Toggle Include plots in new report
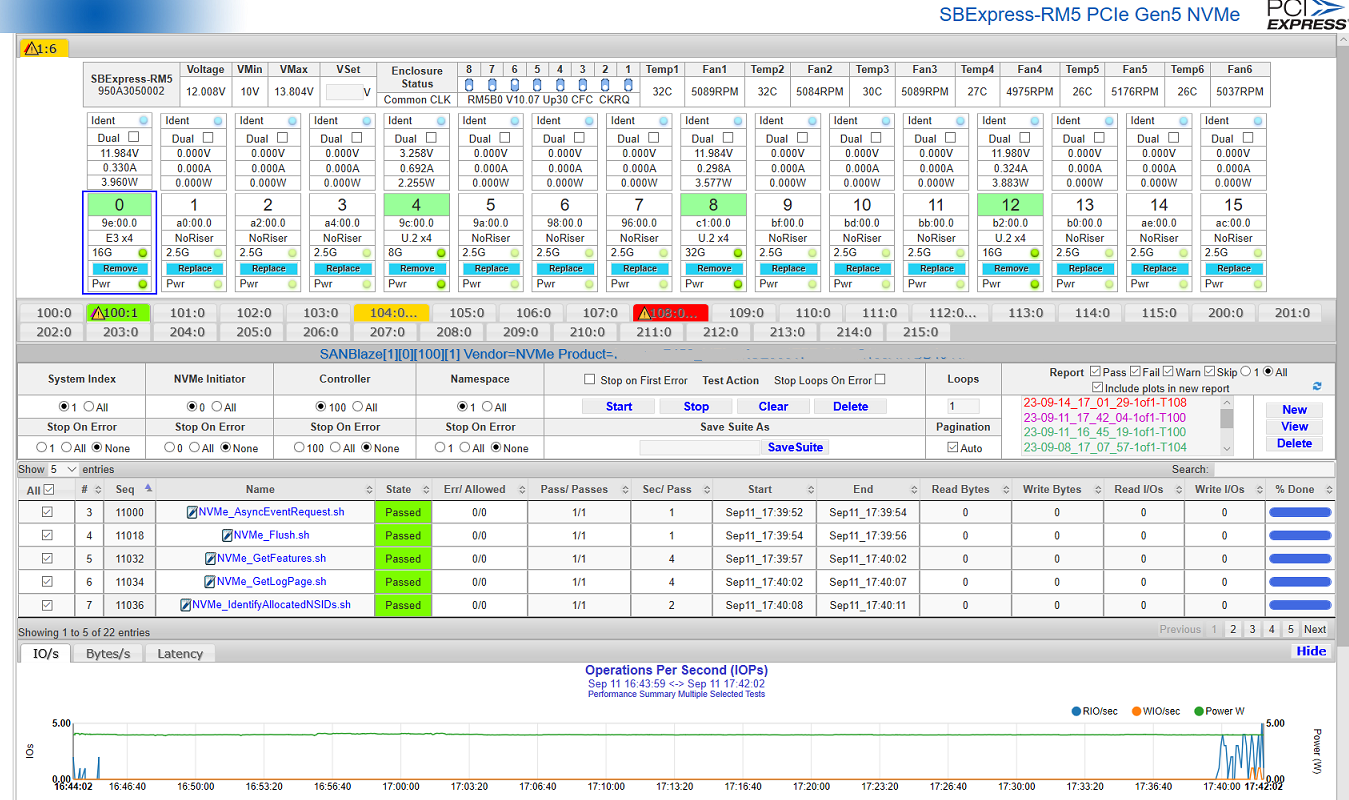 pos(1097,387)
